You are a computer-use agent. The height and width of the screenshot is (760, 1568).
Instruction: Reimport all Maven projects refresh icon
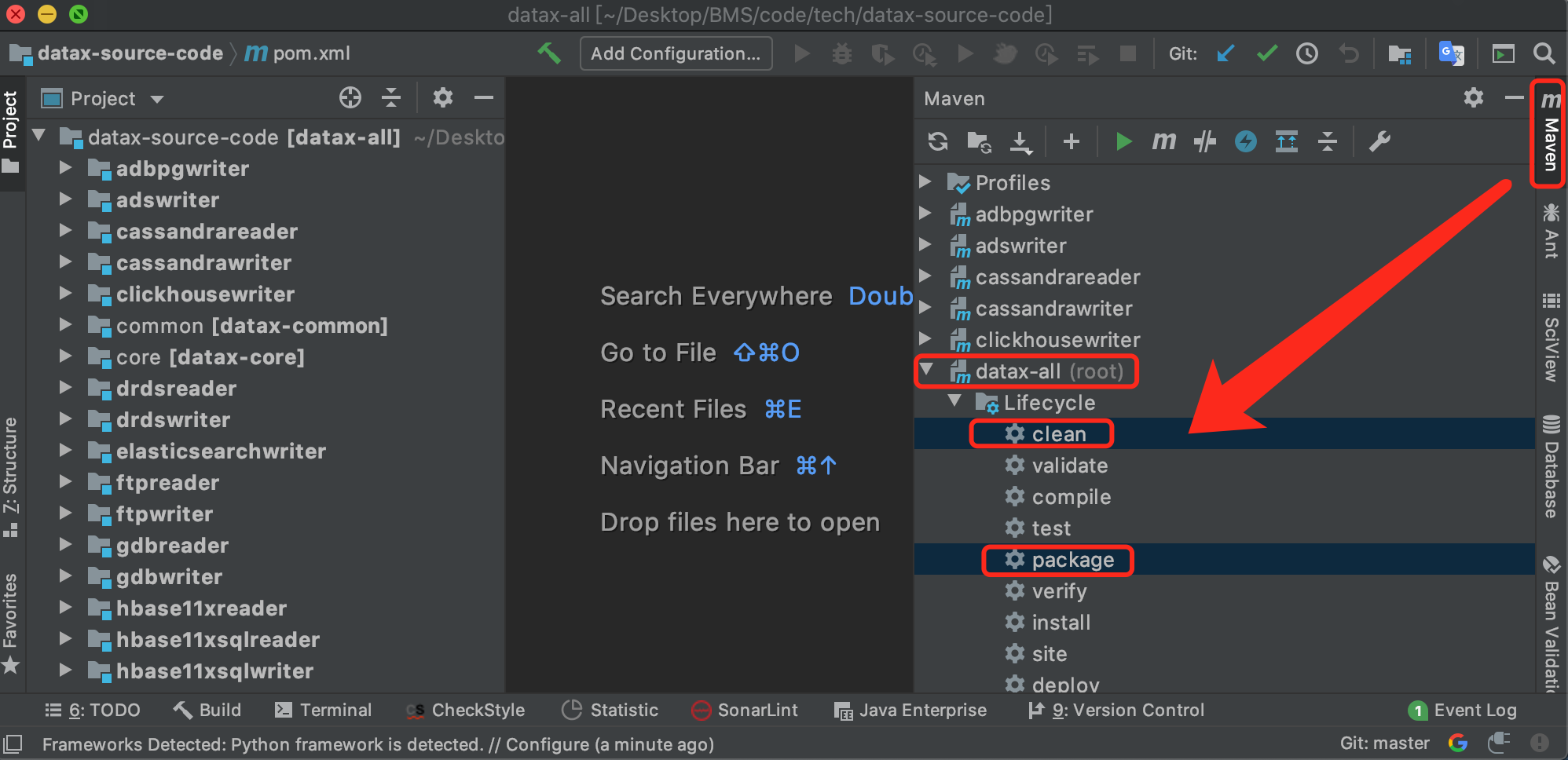938,141
